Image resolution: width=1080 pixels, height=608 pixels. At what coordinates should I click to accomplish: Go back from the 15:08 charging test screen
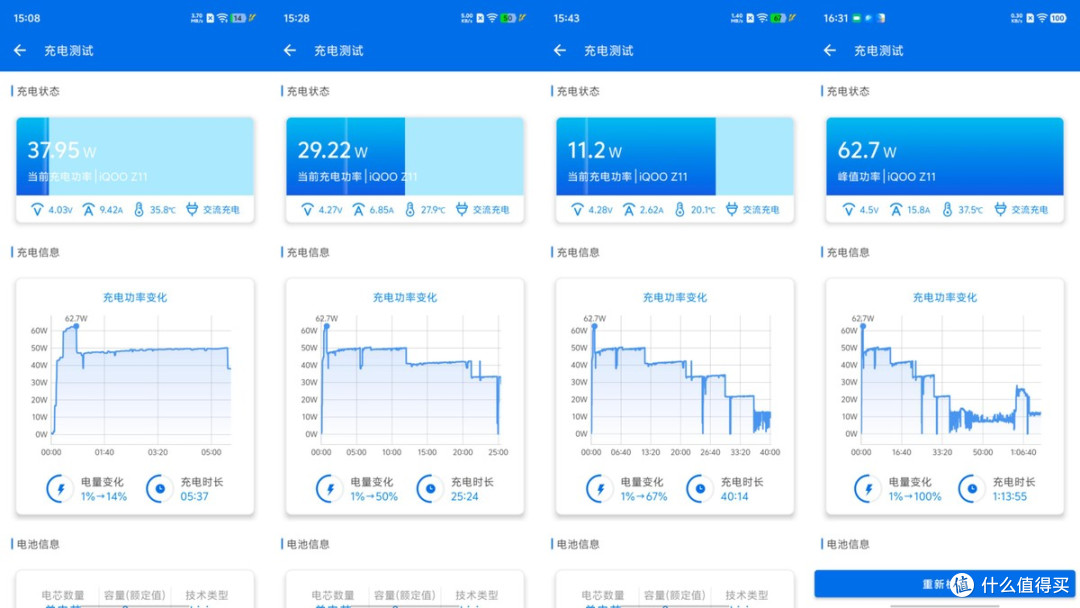(x=20, y=50)
